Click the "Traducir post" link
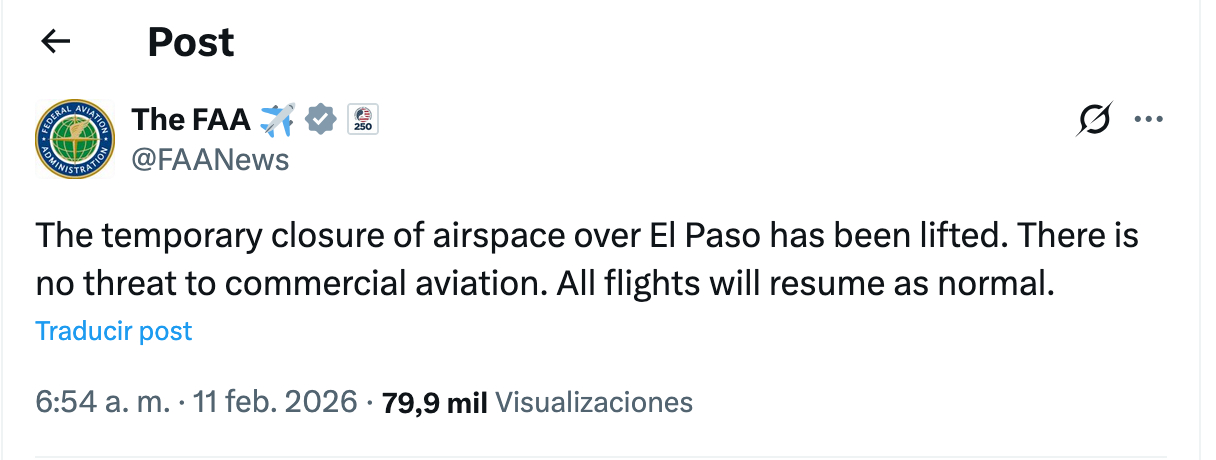The image size is (1216, 460). (x=114, y=331)
